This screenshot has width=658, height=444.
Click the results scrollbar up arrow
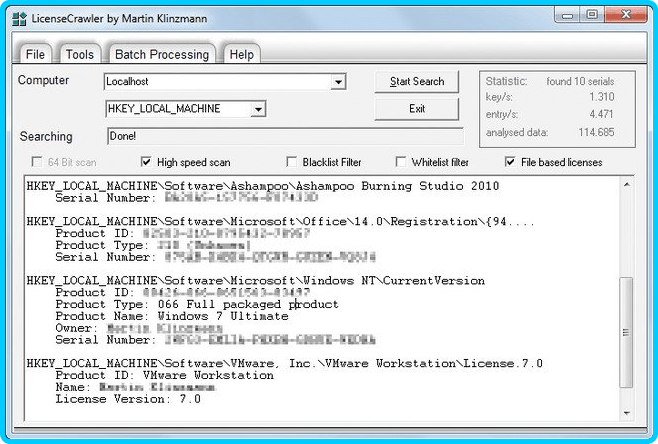click(626, 186)
